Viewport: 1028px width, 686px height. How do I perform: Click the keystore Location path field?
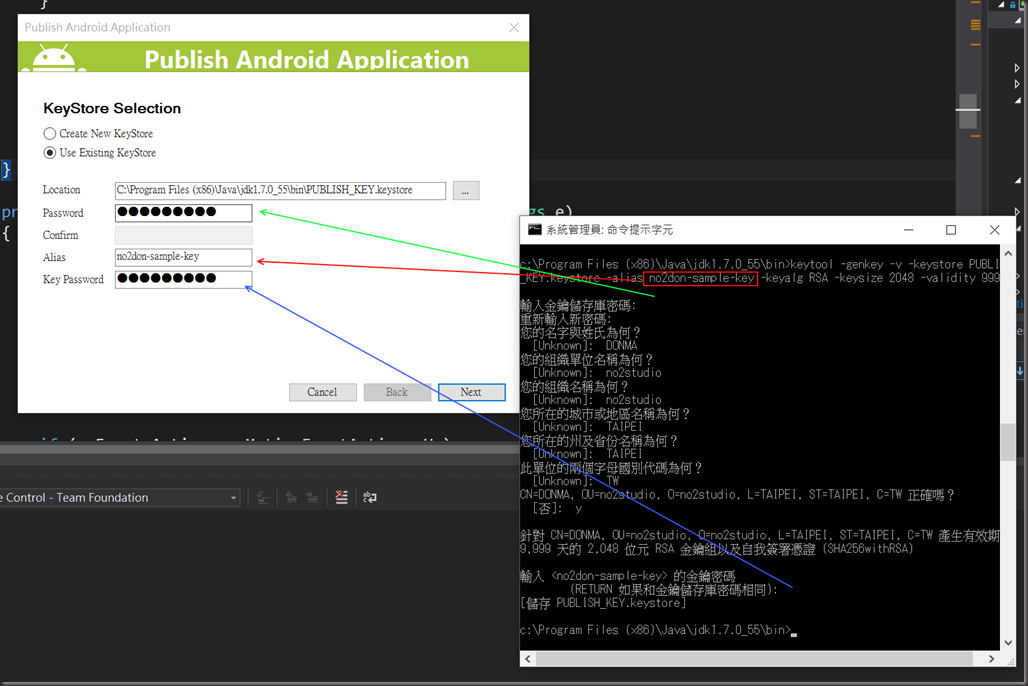(280, 190)
